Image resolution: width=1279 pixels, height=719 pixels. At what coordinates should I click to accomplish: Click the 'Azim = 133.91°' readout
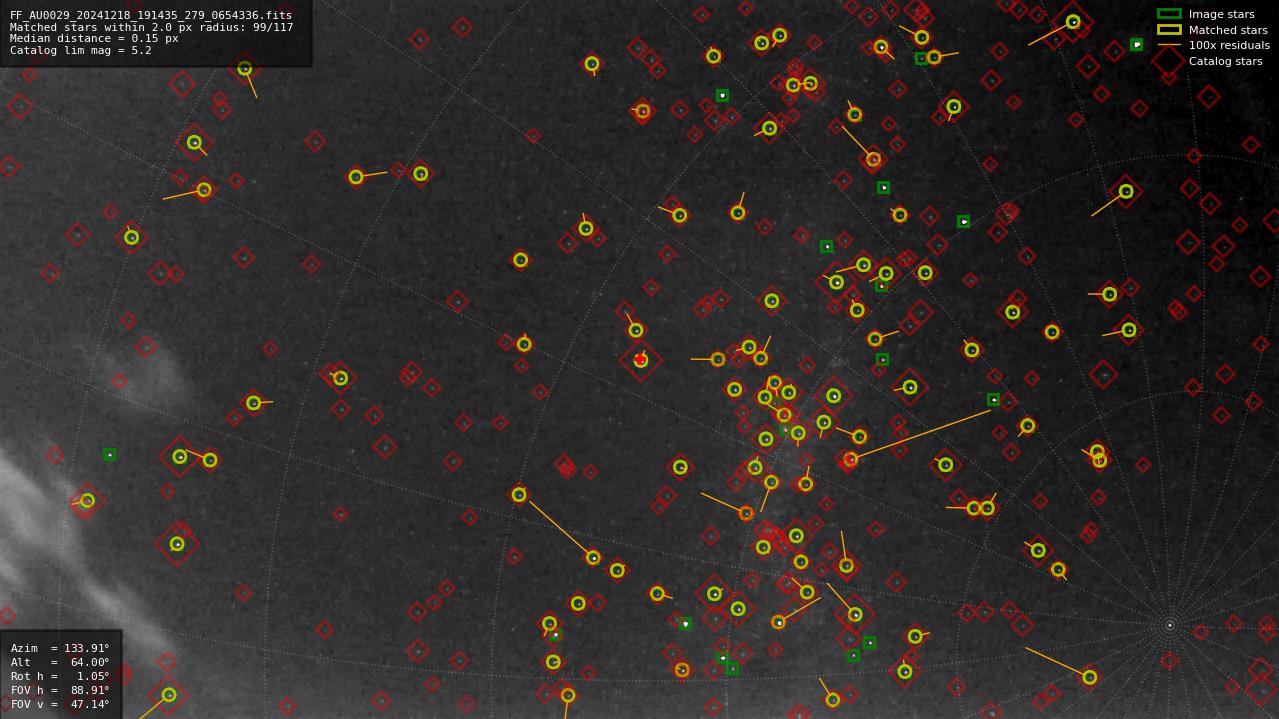click(60, 648)
